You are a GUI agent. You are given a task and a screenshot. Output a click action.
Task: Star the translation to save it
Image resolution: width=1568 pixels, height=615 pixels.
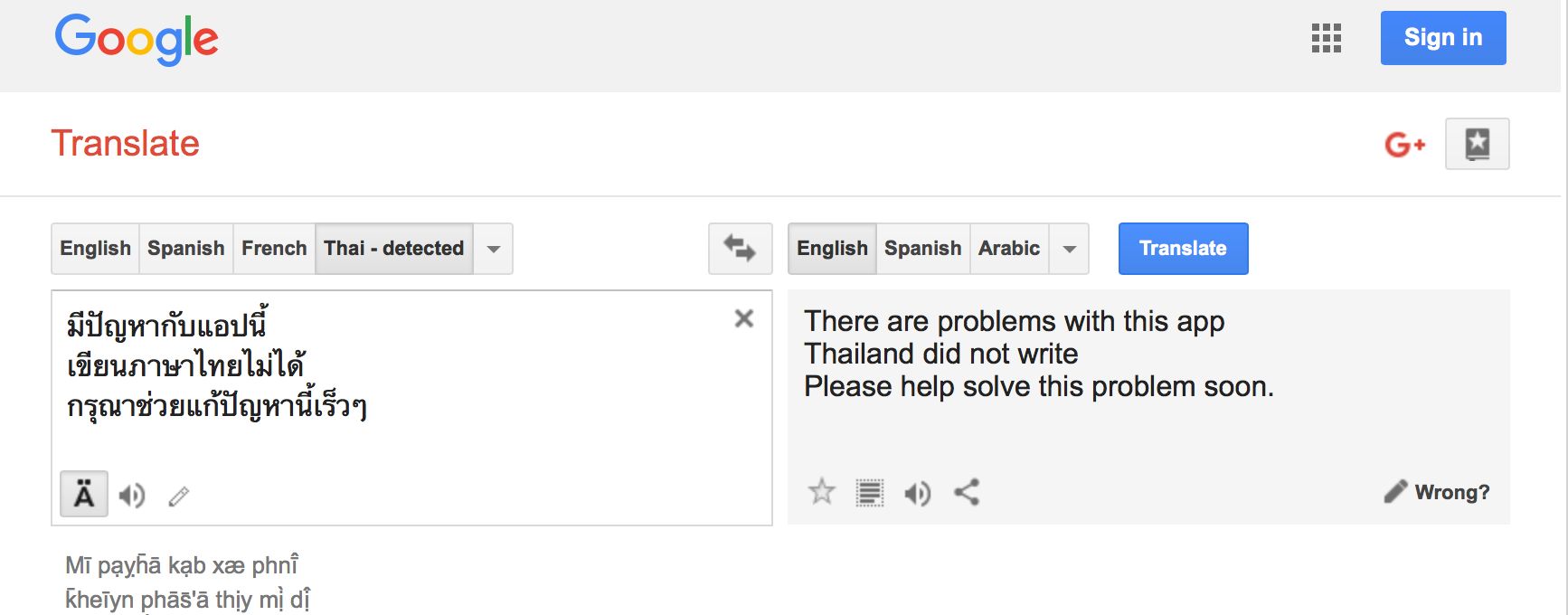pos(822,492)
